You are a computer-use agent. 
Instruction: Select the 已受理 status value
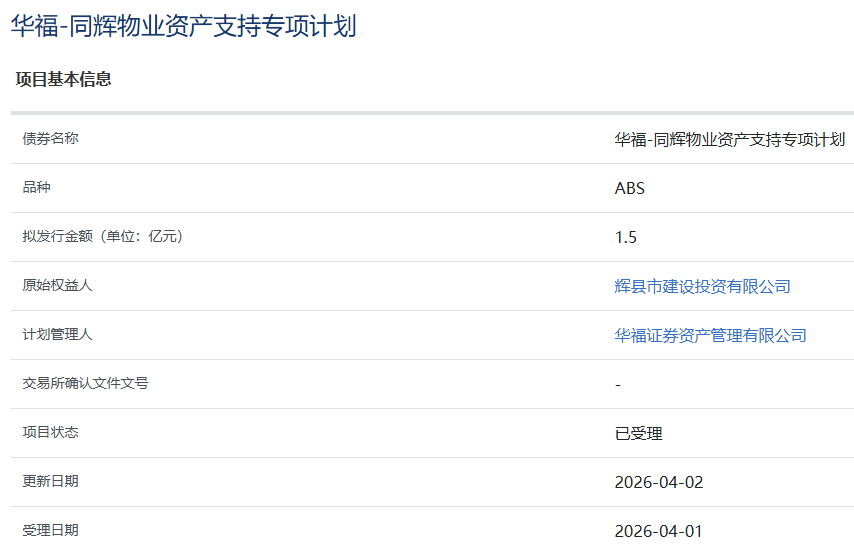pyautogui.click(x=638, y=433)
